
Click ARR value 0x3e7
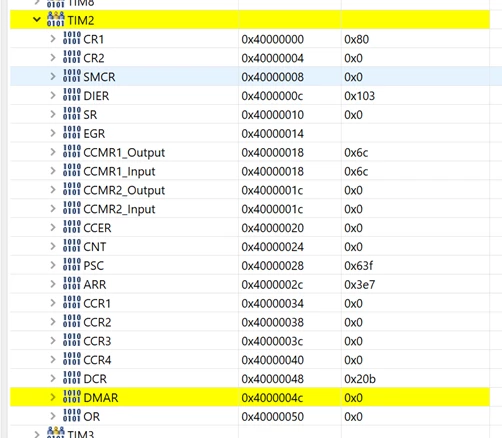tap(360, 285)
